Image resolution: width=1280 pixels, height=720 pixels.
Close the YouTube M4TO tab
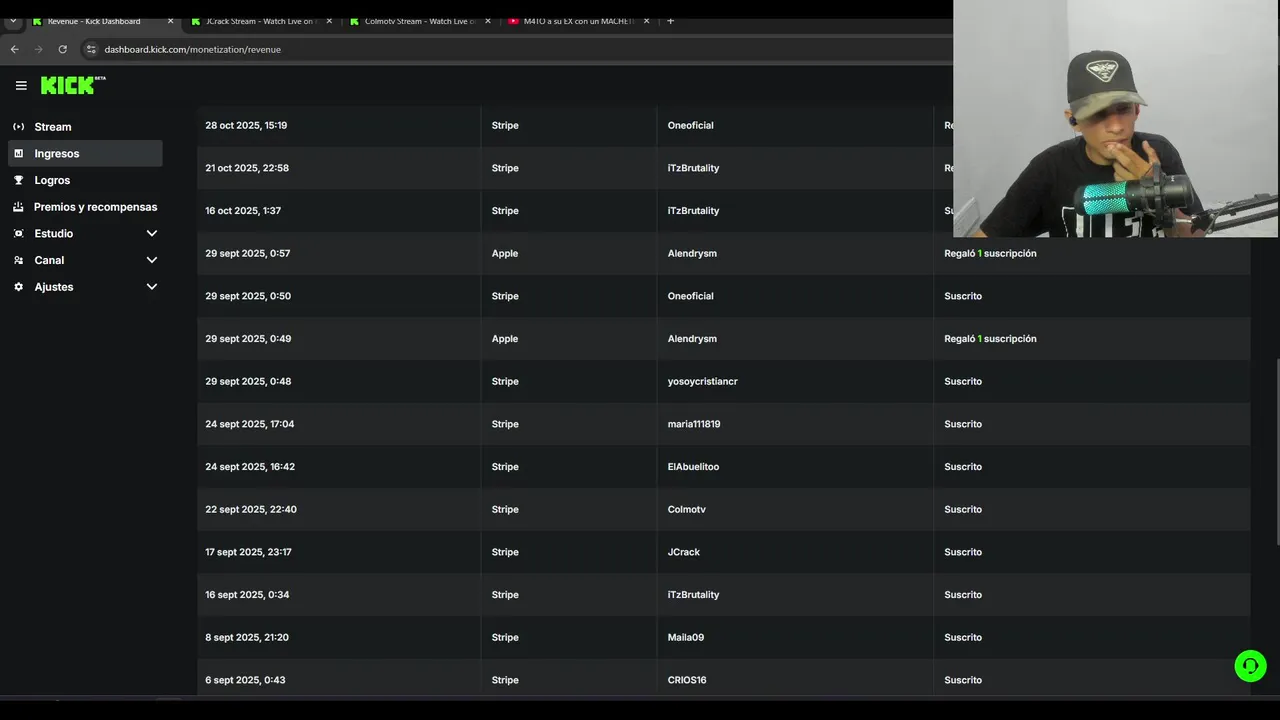[x=647, y=21]
